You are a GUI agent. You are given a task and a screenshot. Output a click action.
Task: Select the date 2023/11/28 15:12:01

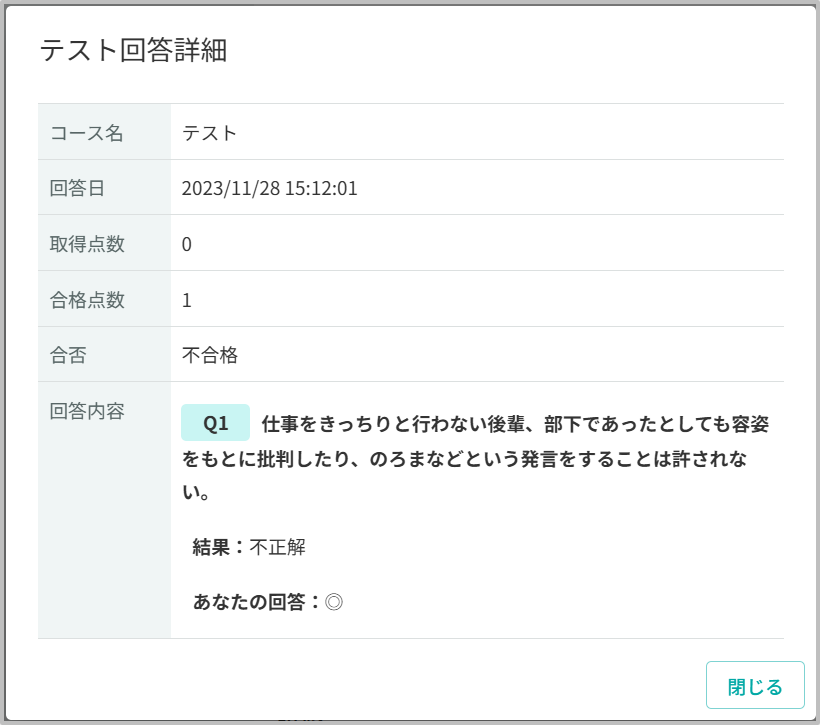pyautogui.click(x=269, y=188)
